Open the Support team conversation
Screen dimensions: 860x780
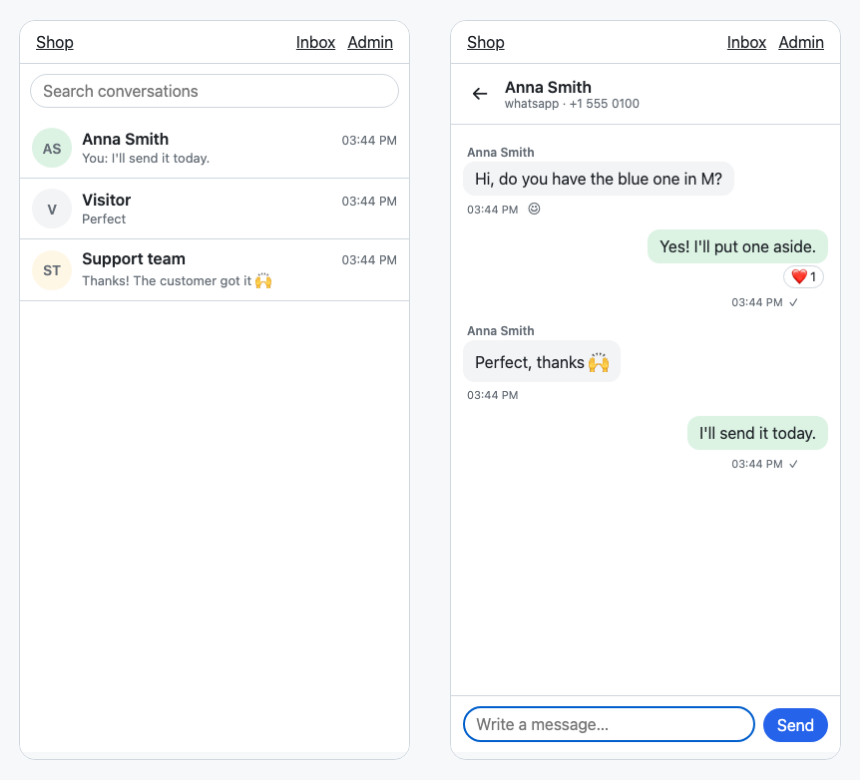[214, 270]
